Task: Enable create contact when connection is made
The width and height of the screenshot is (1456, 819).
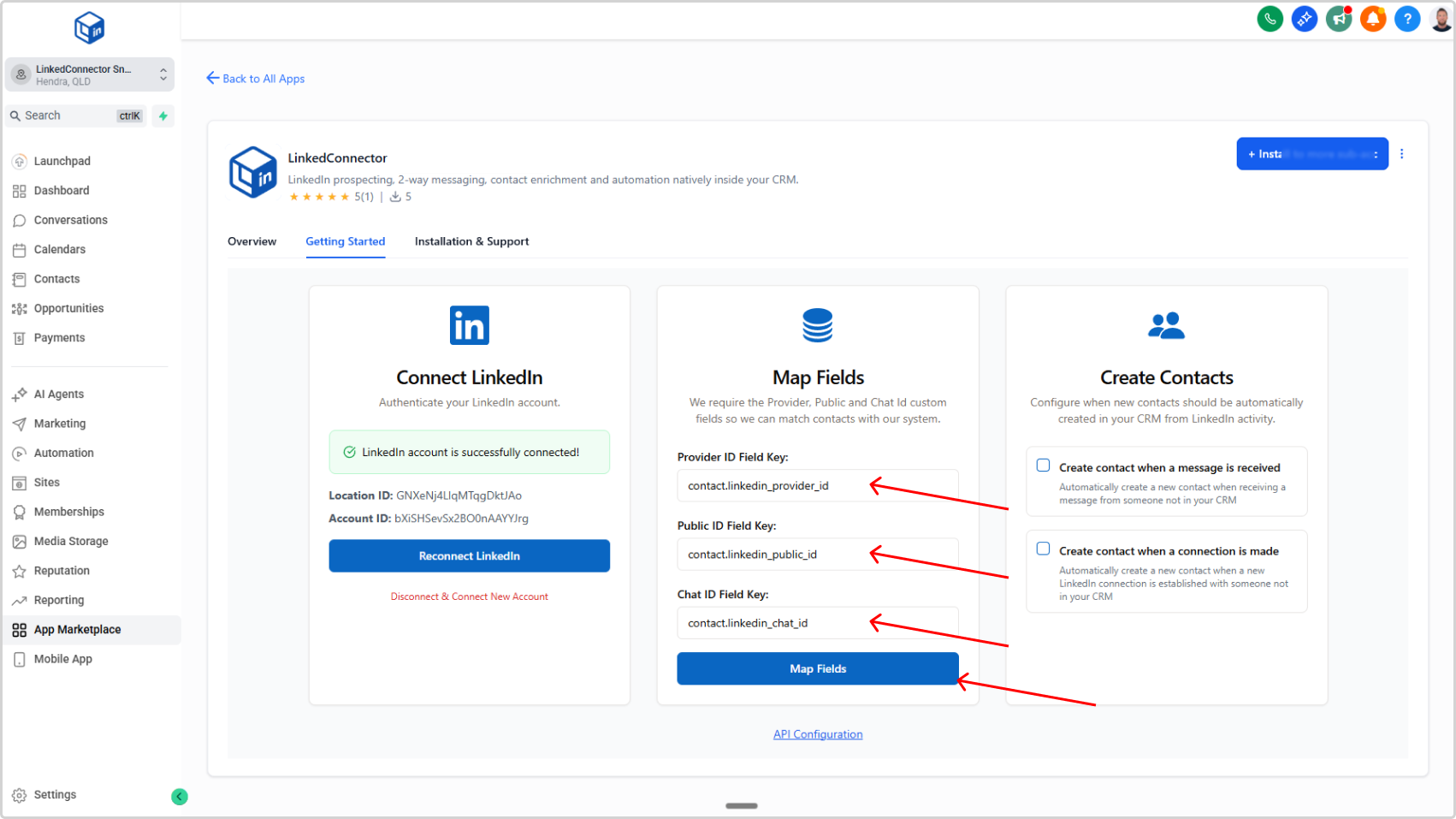Action: [x=1043, y=549]
